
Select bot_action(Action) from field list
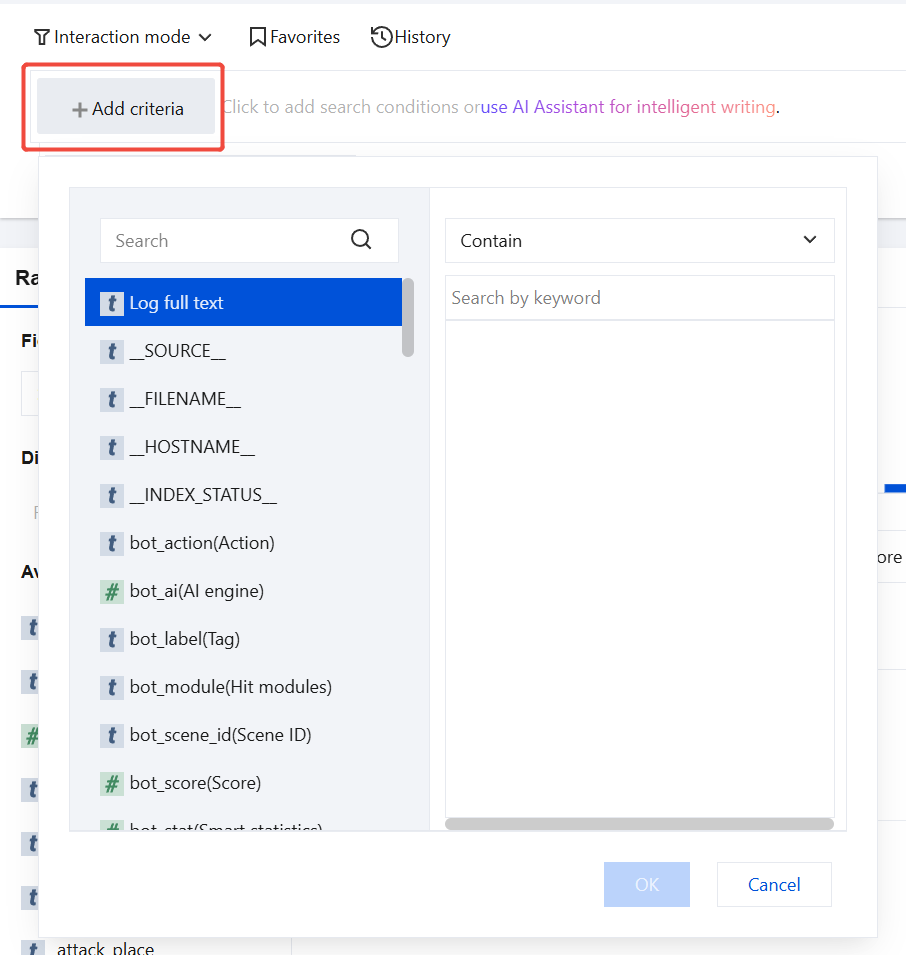pos(244,543)
